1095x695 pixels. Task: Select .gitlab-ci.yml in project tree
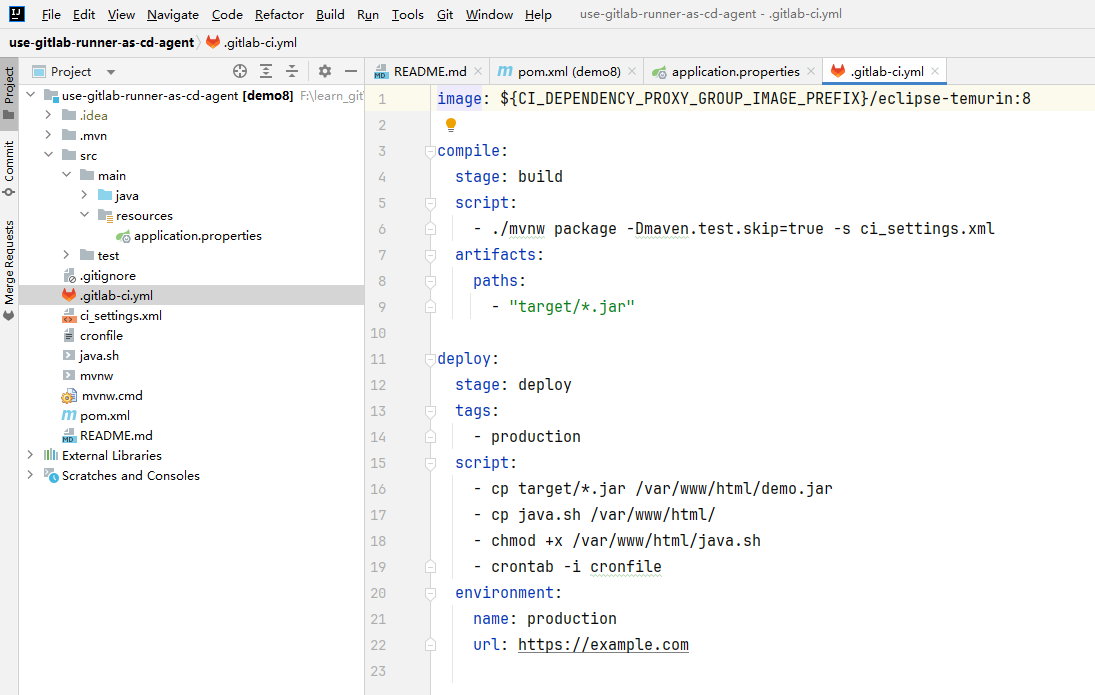coord(116,295)
